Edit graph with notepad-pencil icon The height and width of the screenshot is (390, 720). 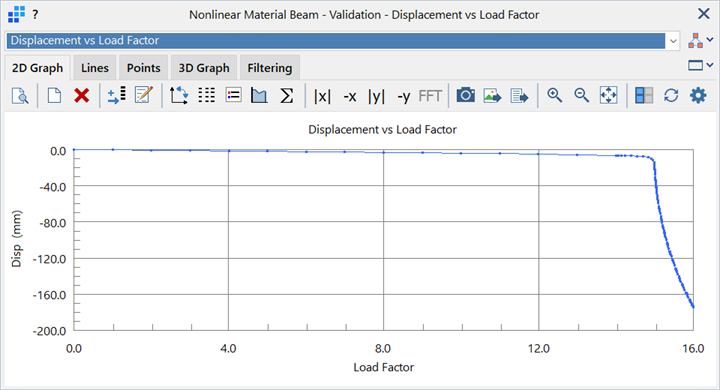(x=144, y=96)
